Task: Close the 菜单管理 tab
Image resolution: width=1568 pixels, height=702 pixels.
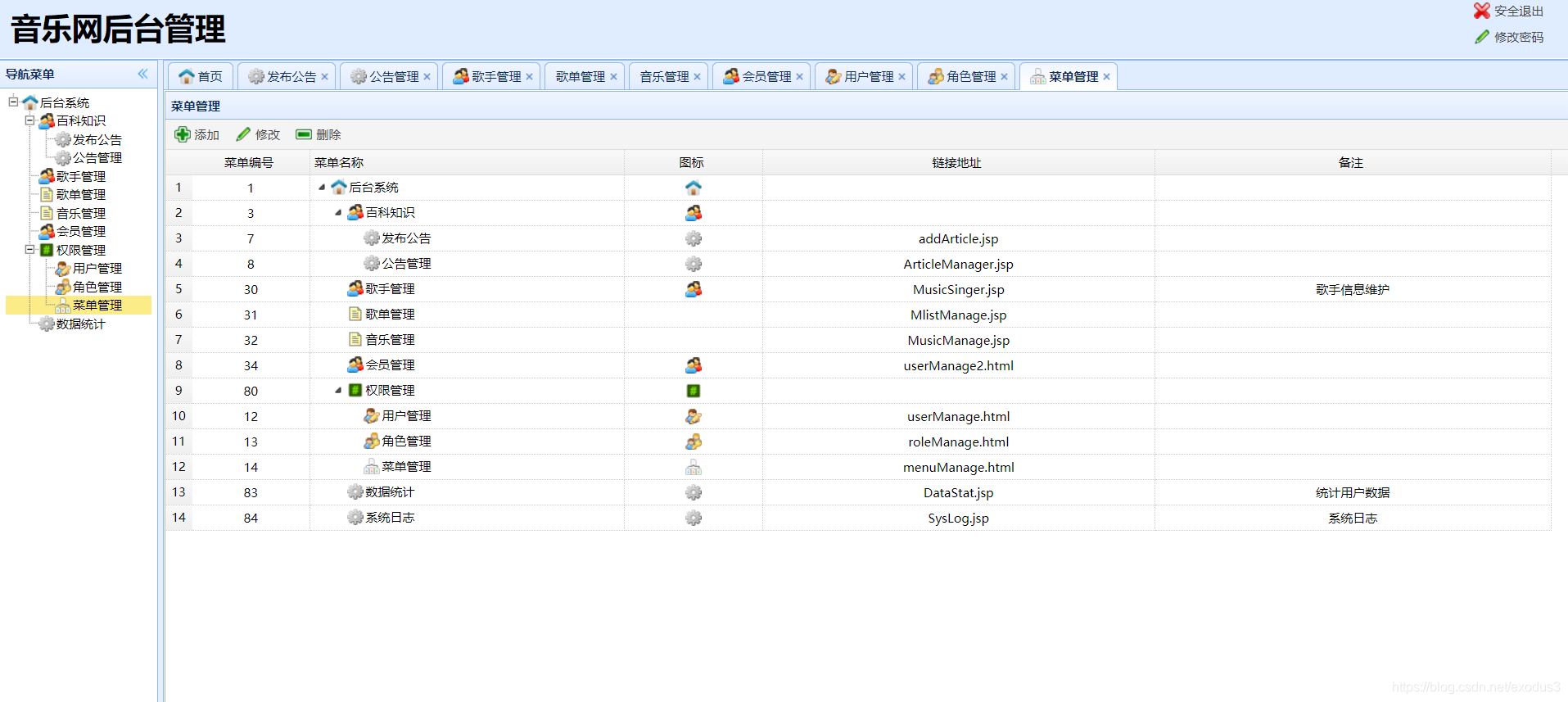Action: point(1106,76)
